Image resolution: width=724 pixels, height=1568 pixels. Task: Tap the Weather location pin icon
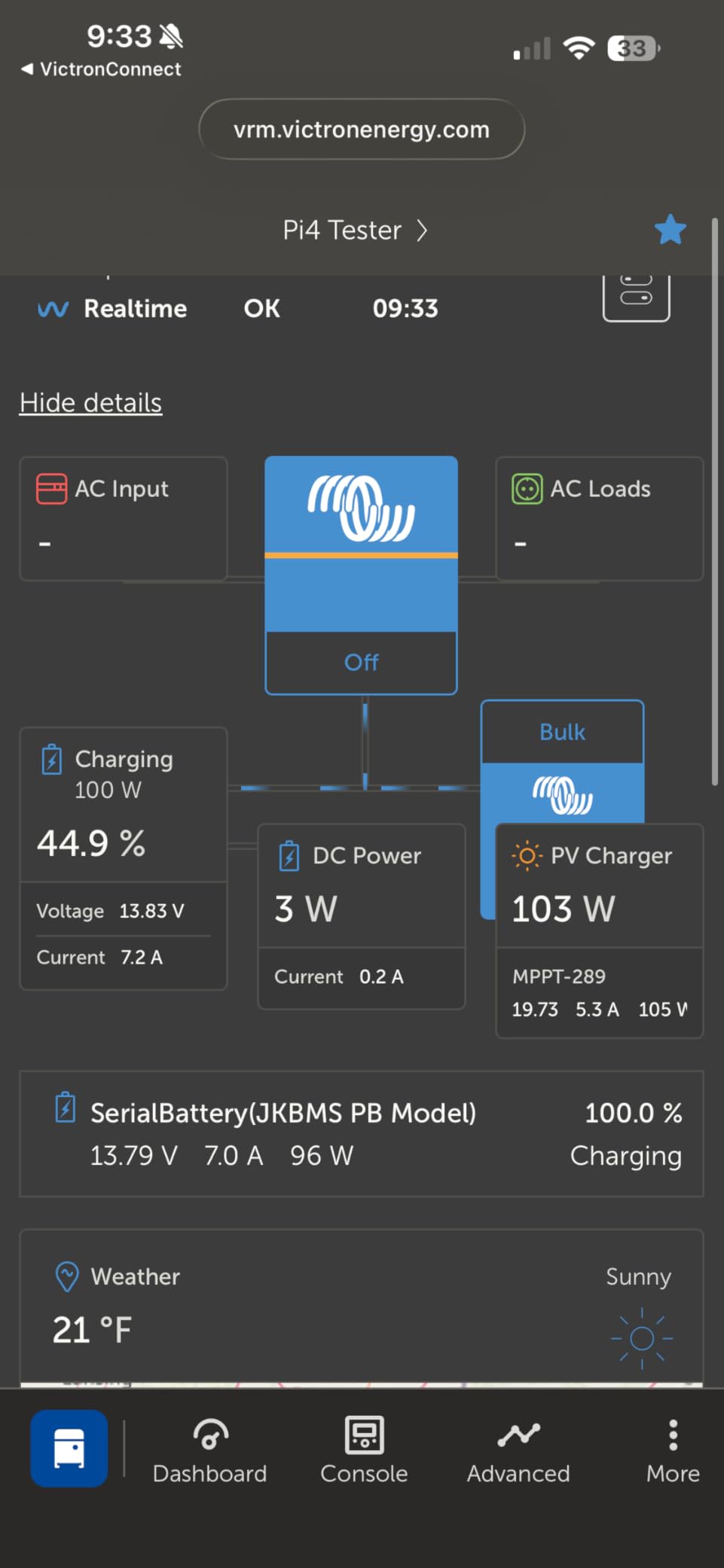(x=67, y=1276)
